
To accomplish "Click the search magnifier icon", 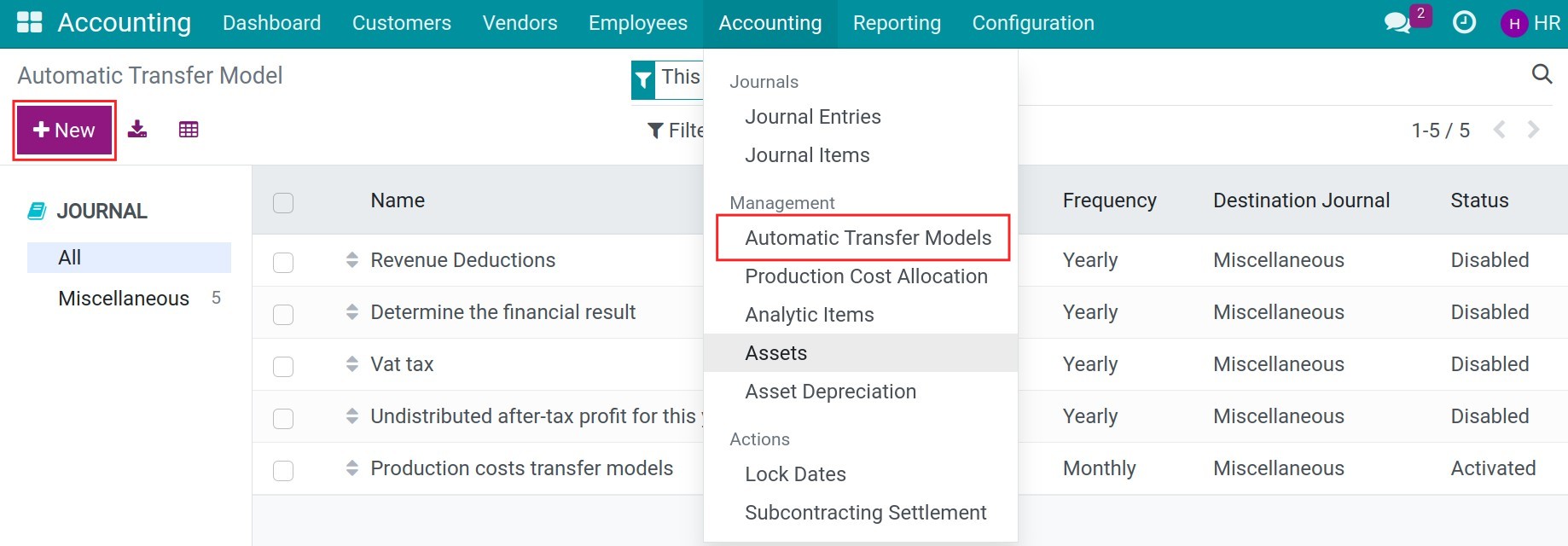I will 1542,74.
